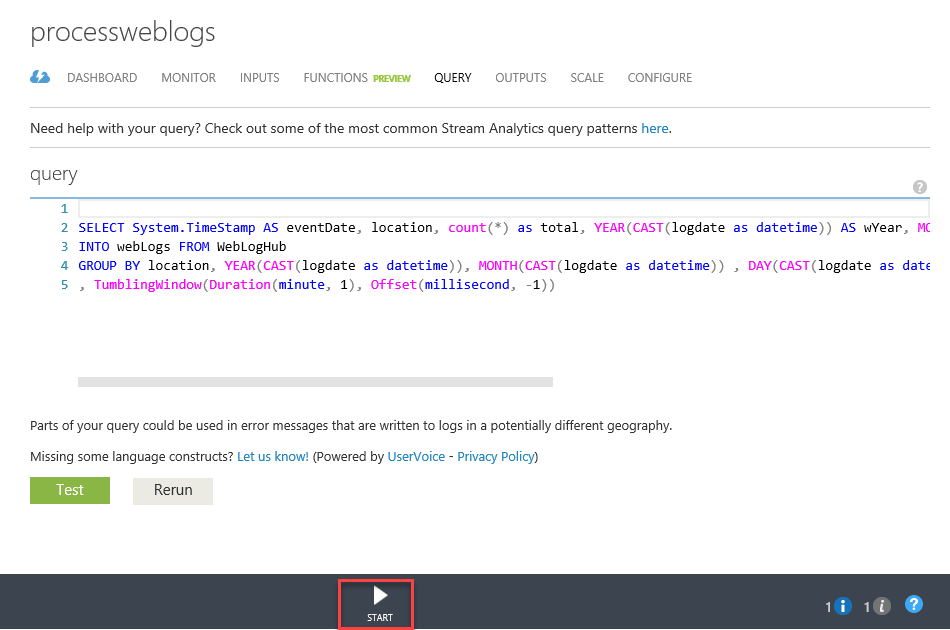Image resolution: width=950 pixels, height=630 pixels.
Task: Open the Privacy Policy link
Action: (x=496, y=456)
